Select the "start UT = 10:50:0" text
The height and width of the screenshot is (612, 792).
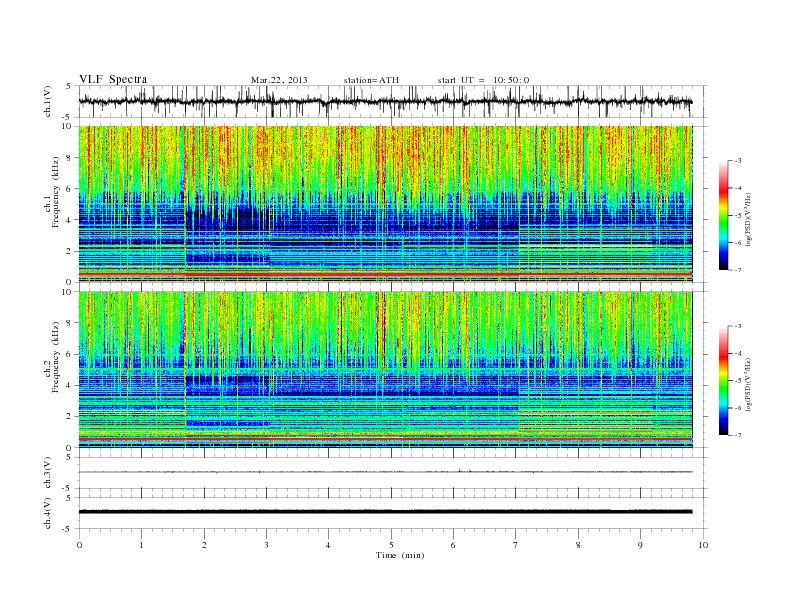coord(483,80)
